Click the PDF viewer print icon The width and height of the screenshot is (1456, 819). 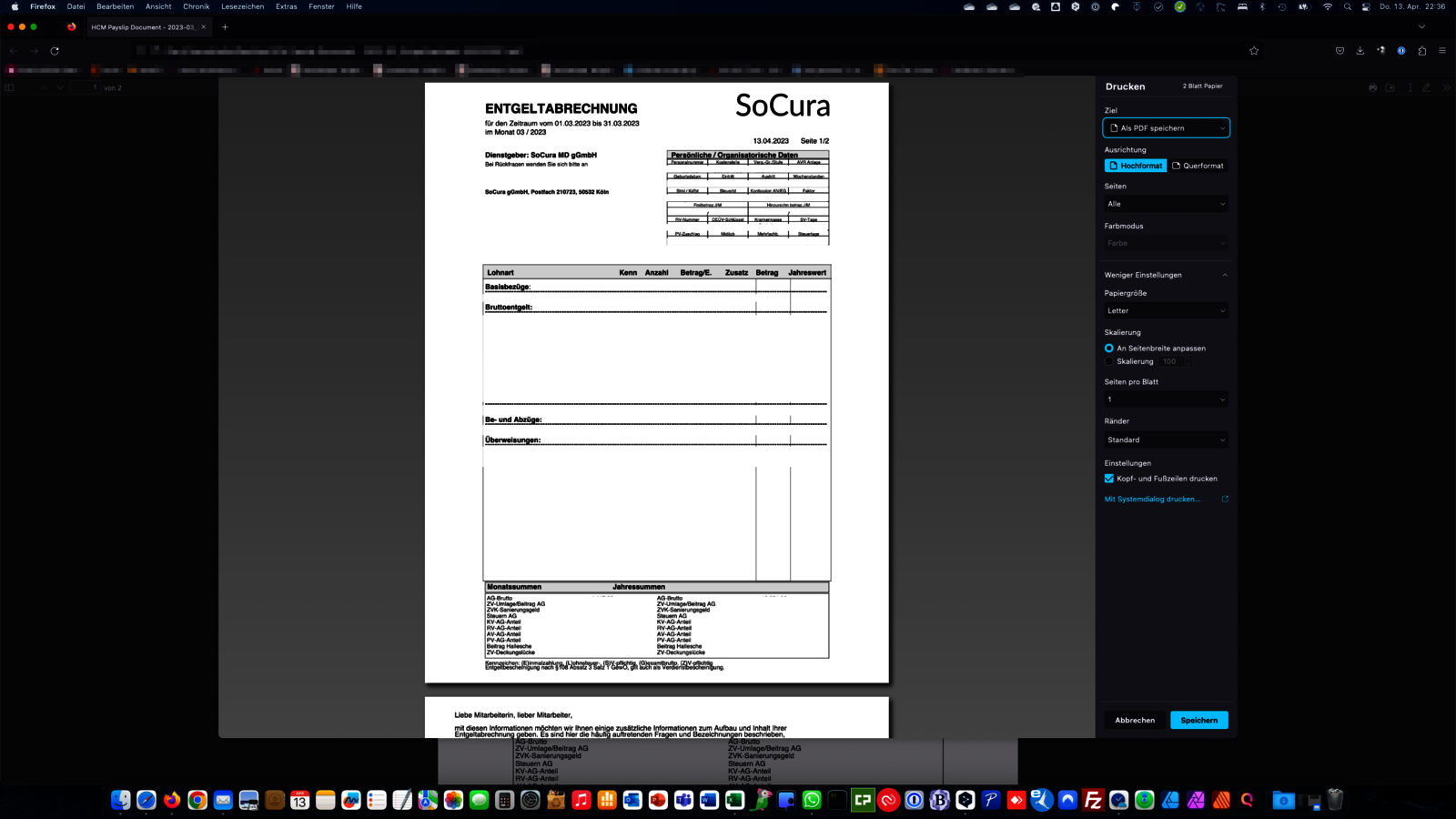tap(1373, 87)
